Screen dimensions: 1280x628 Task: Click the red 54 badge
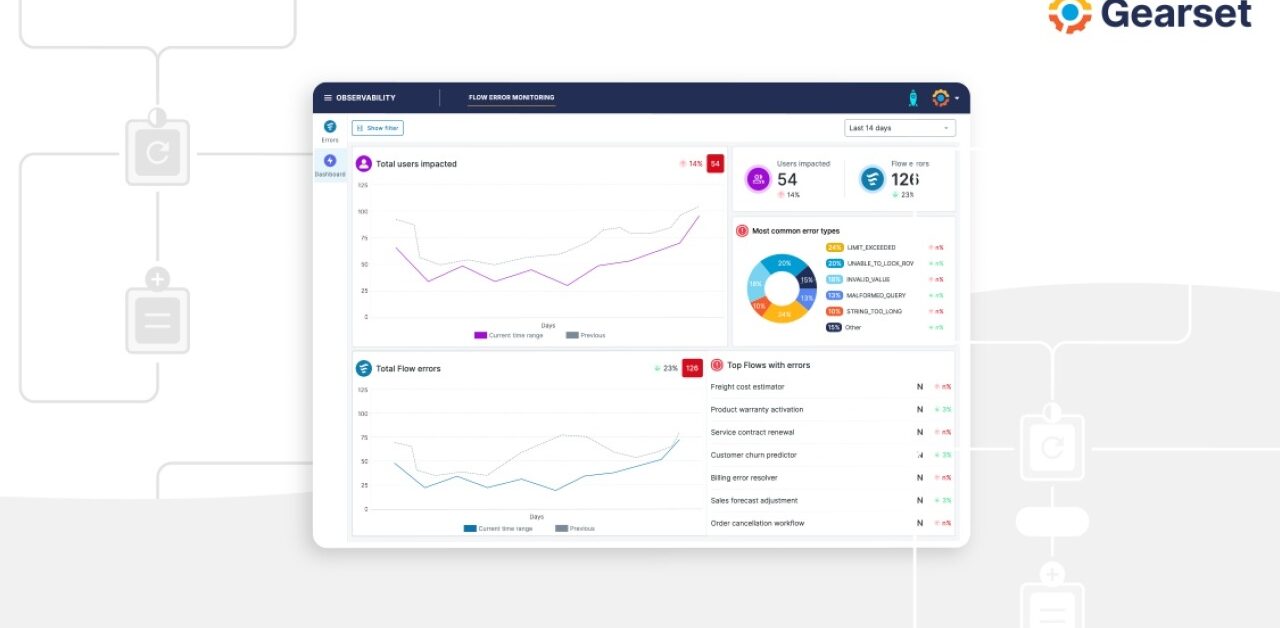click(715, 163)
